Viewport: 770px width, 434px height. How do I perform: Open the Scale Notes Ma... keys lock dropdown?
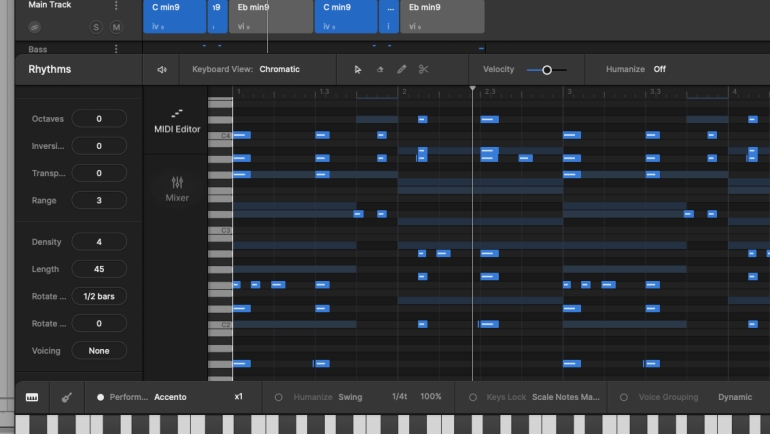click(x=566, y=397)
